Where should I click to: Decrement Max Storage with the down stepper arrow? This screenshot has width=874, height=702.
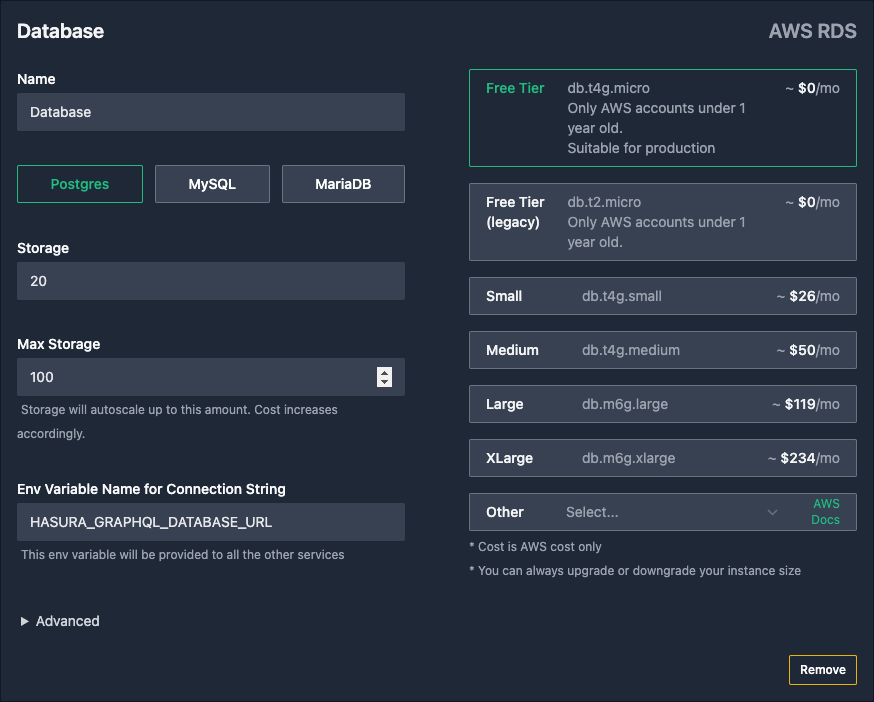384,382
